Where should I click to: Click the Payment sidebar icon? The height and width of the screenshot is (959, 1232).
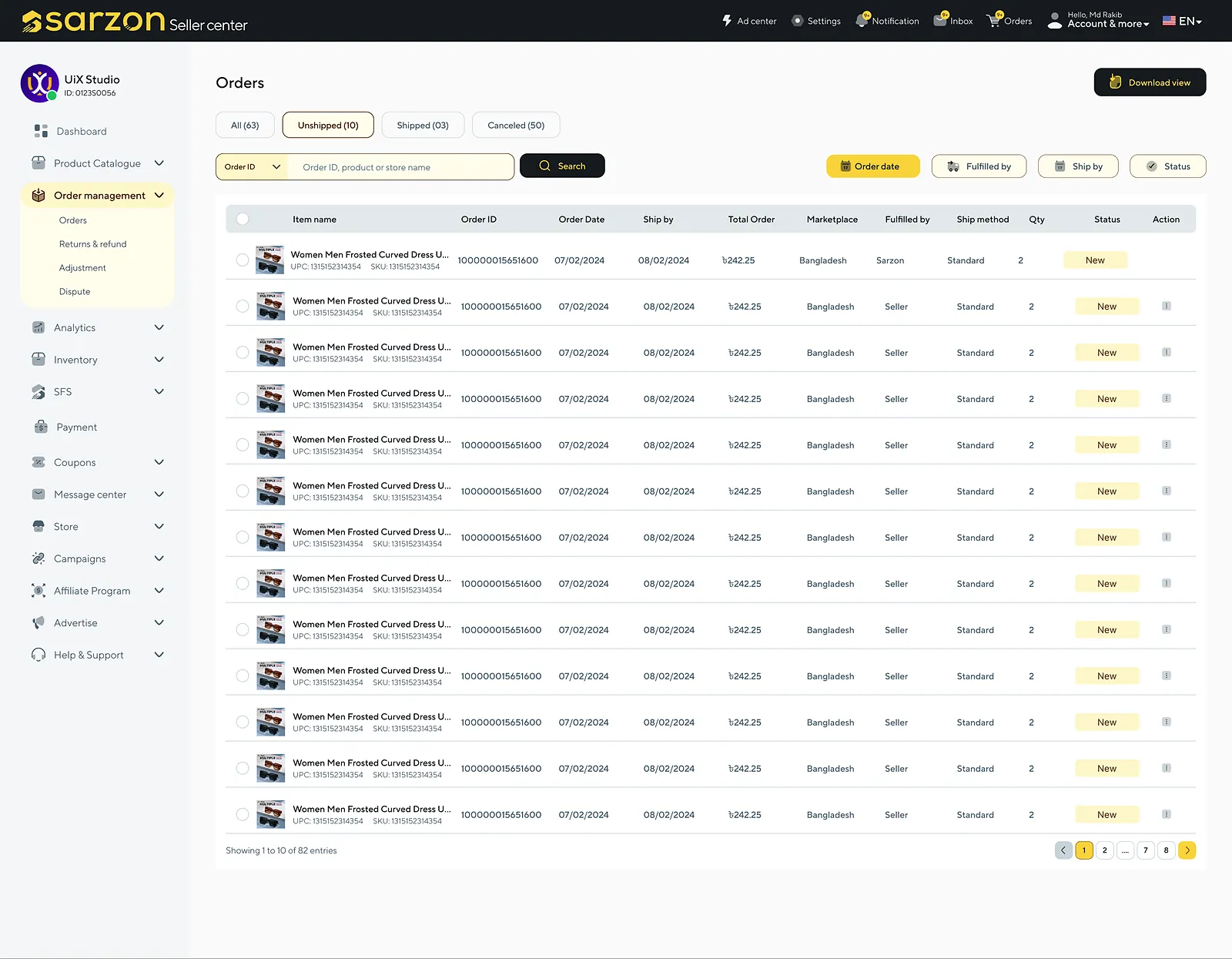pos(41,427)
